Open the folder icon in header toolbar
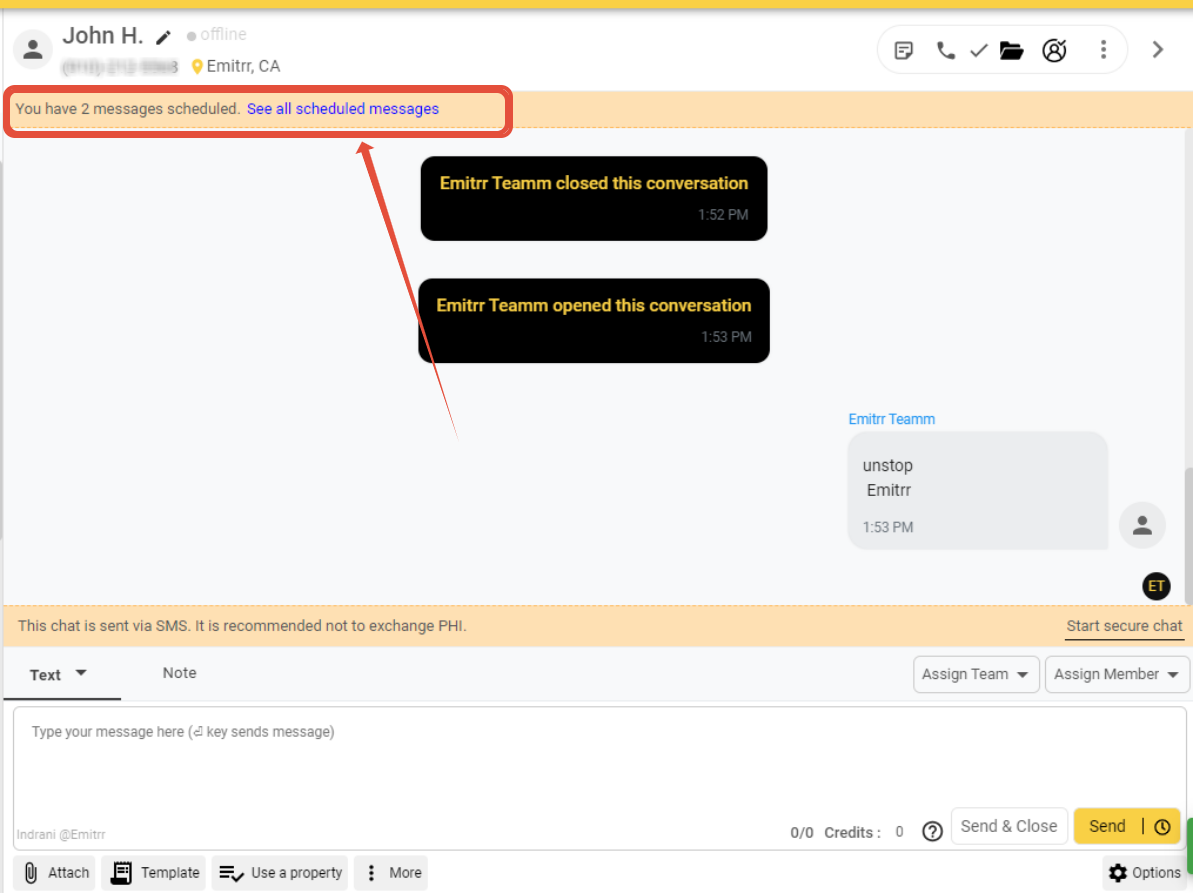Screen dimensions: 1193x893 [1011, 51]
